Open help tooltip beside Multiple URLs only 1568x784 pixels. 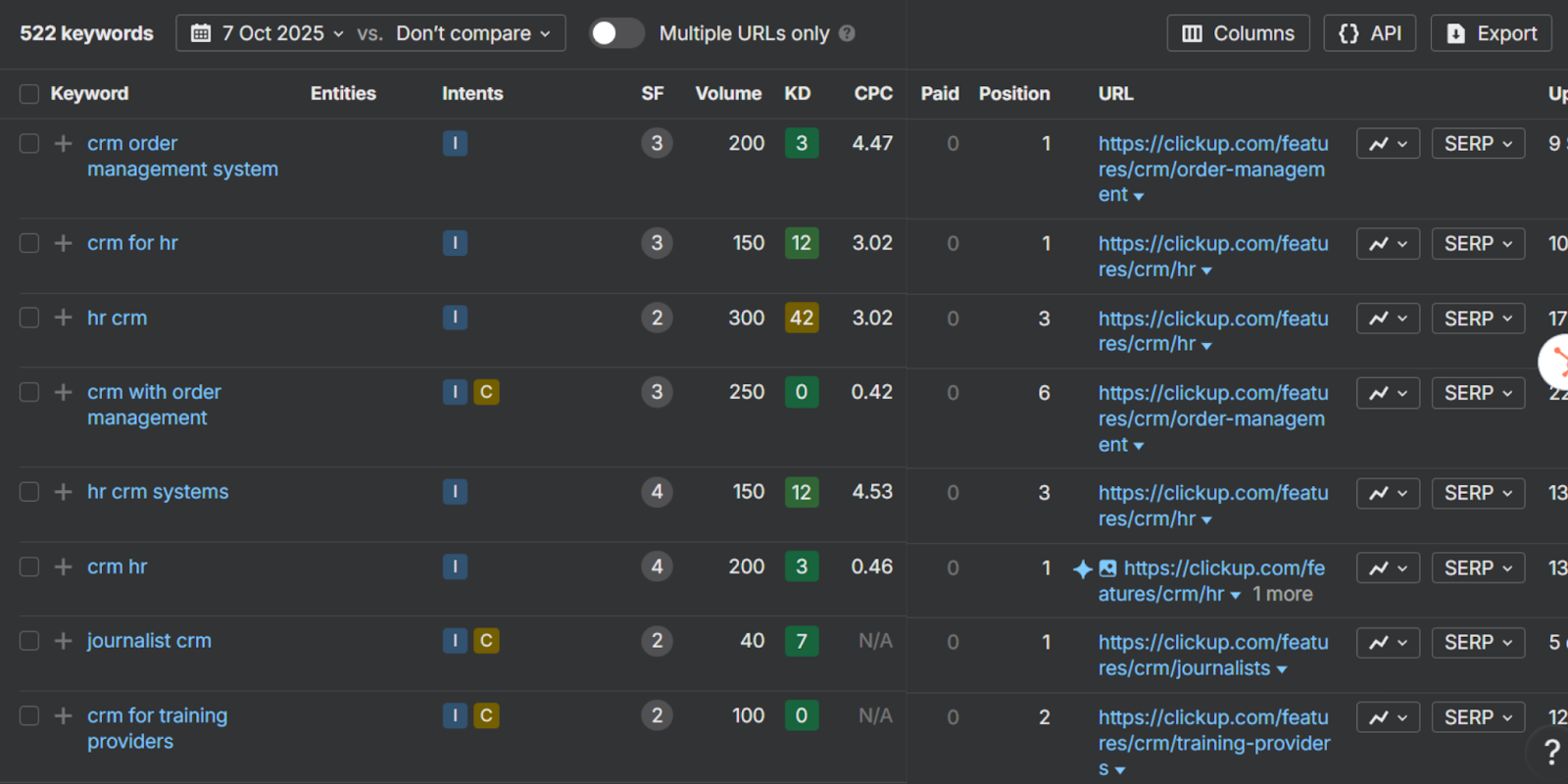pyautogui.click(x=847, y=33)
